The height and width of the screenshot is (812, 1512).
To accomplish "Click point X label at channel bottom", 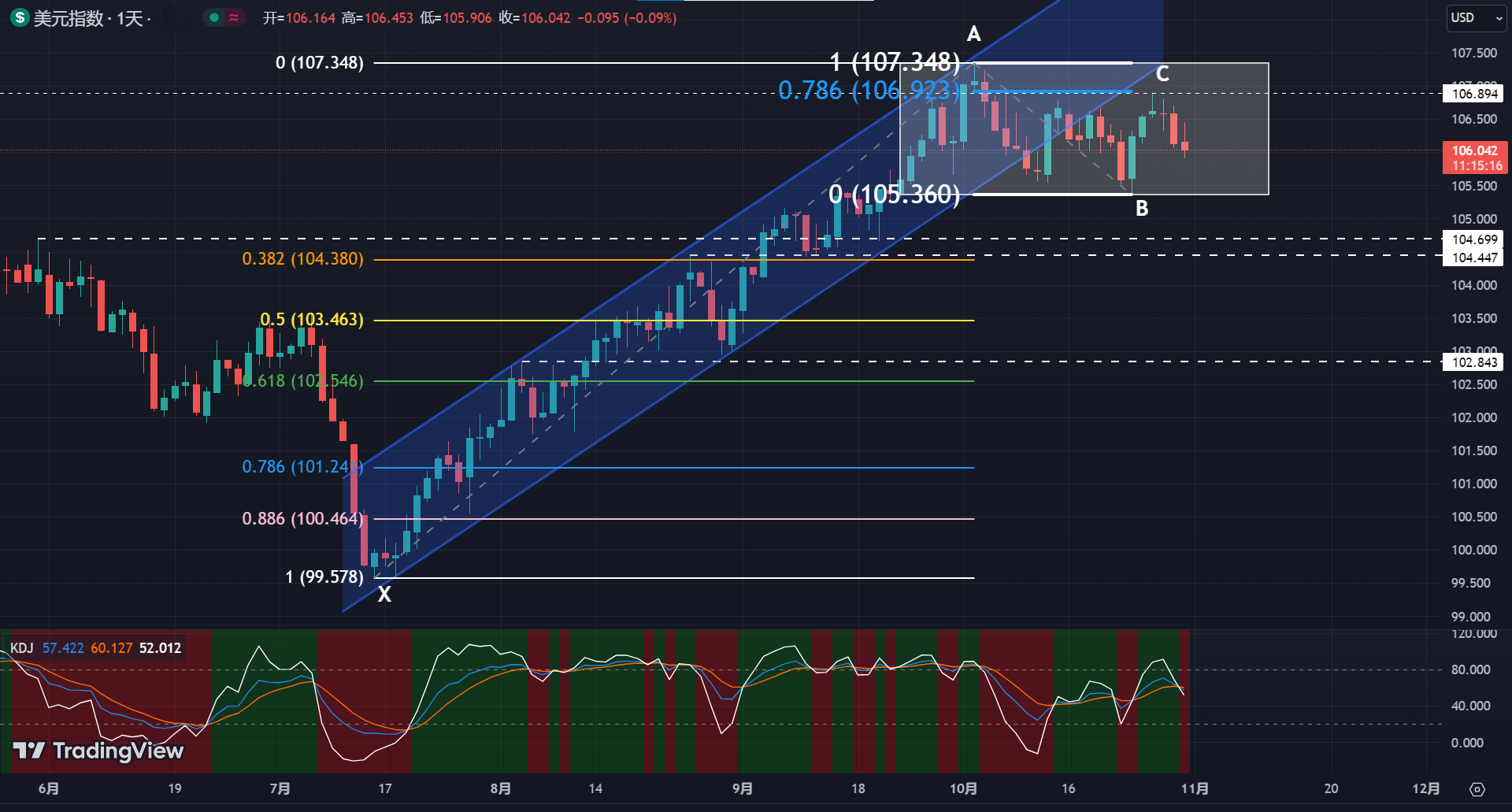I will click(384, 595).
